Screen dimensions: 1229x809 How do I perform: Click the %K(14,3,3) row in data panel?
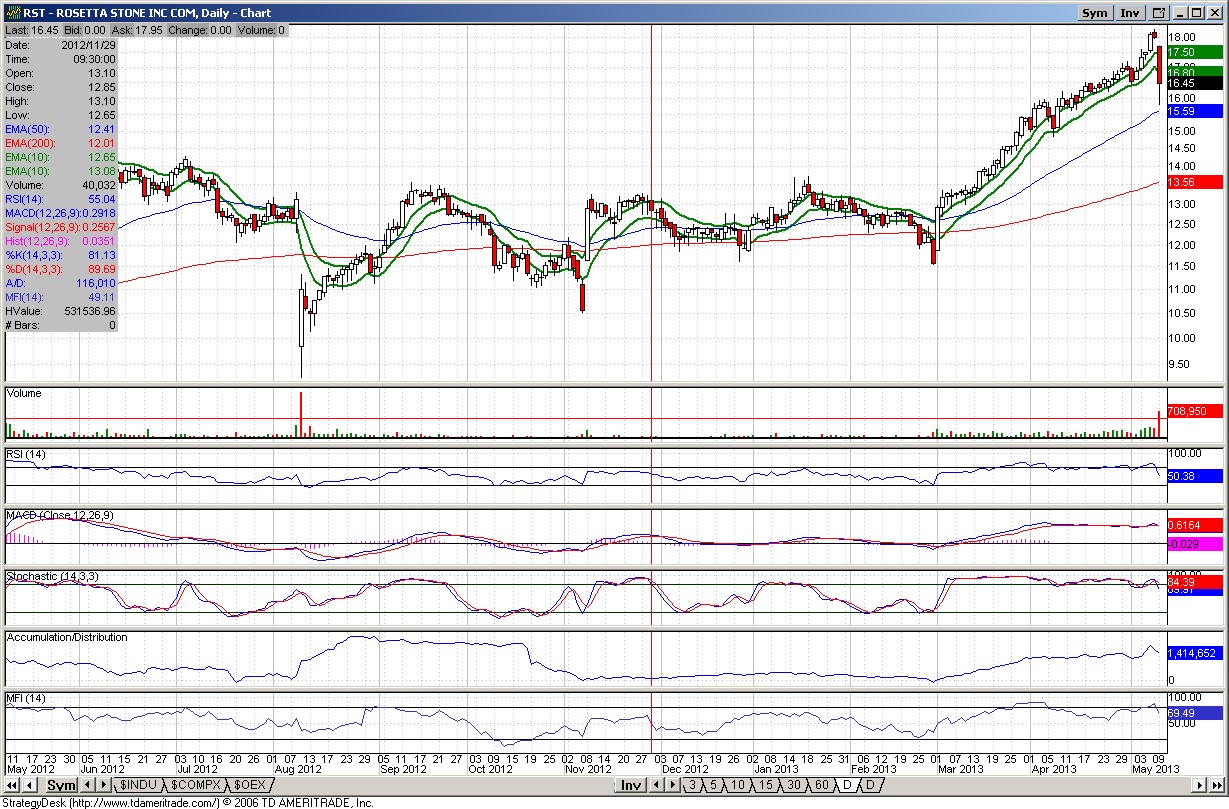tap(61, 255)
